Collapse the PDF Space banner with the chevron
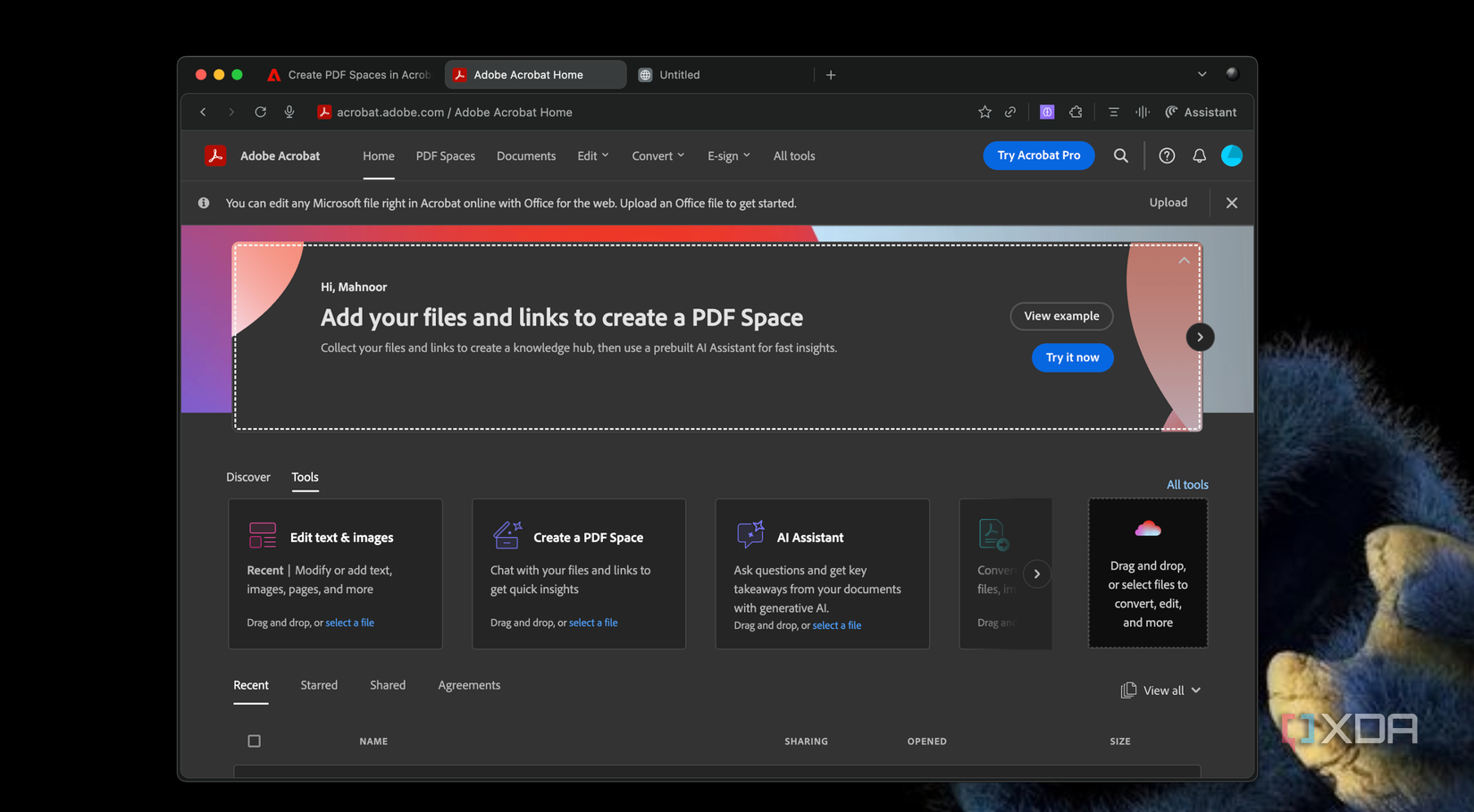 pos(1184,260)
